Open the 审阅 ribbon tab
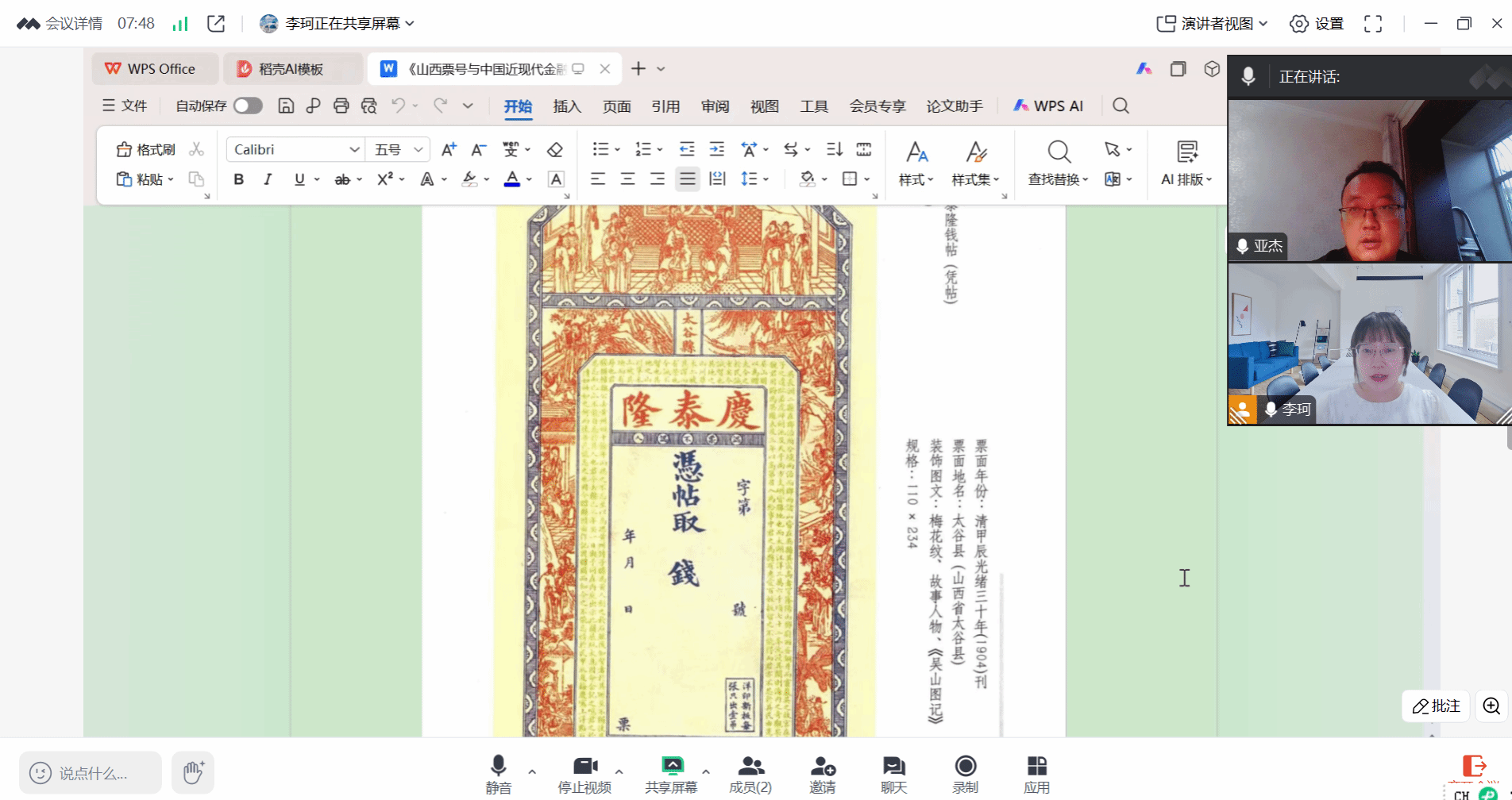Image resolution: width=1512 pixels, height=800 pixels. click(x=715, y=106)
